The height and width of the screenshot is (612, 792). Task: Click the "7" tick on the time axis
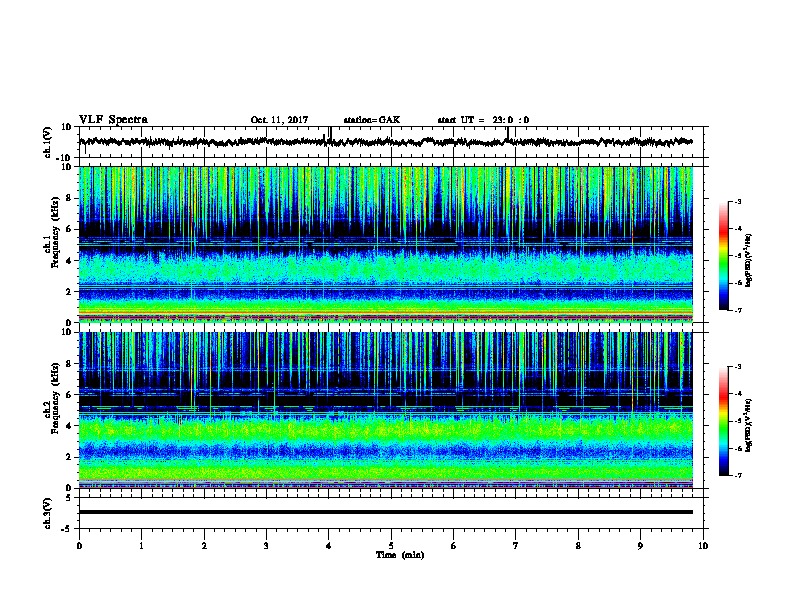(516, 546)
